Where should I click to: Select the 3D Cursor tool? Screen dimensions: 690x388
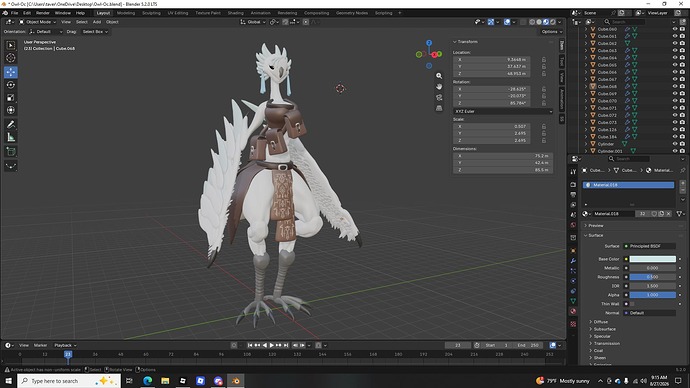(11, 58)
